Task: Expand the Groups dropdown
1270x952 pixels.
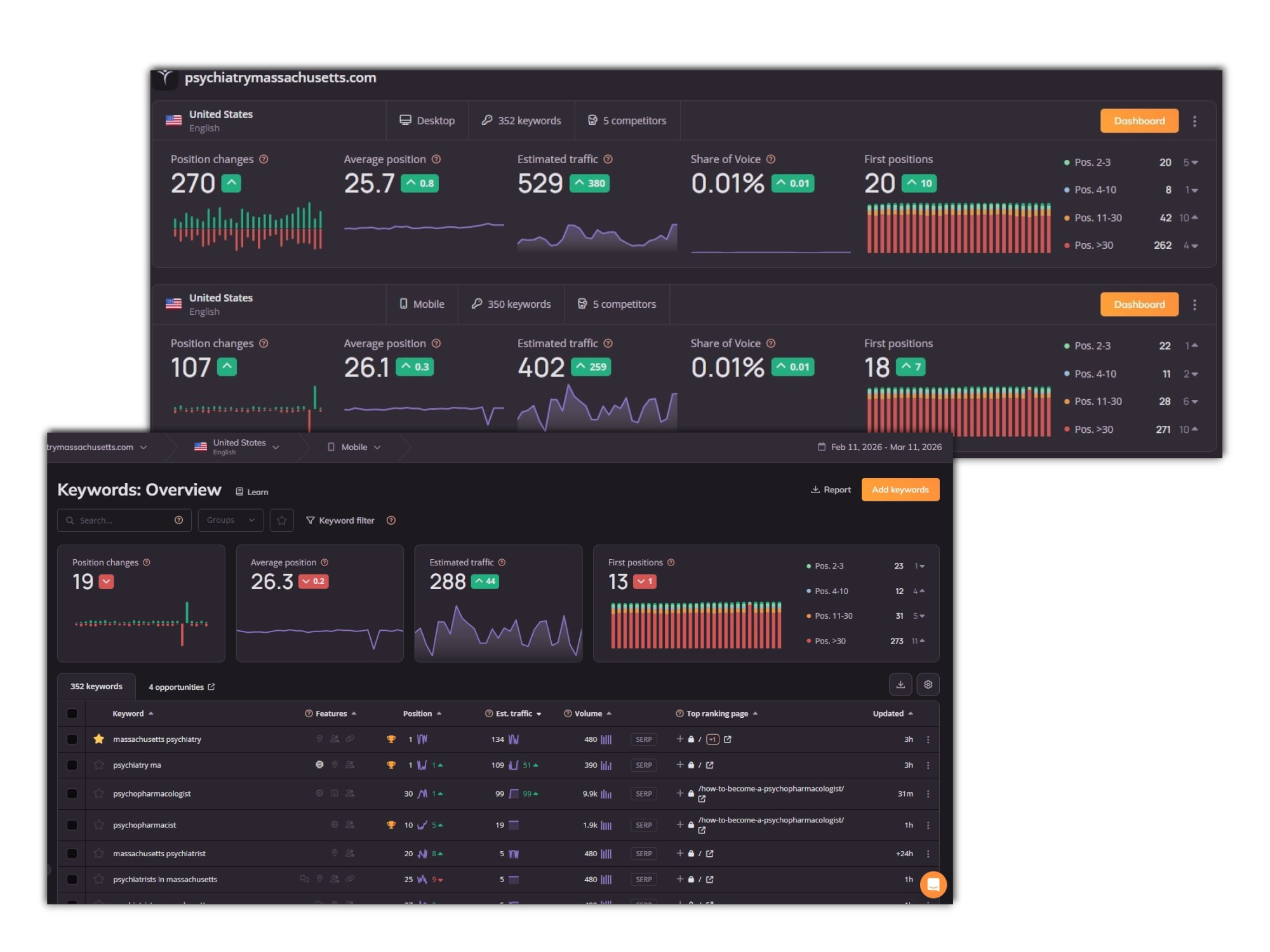Action: tap(230, 520)
